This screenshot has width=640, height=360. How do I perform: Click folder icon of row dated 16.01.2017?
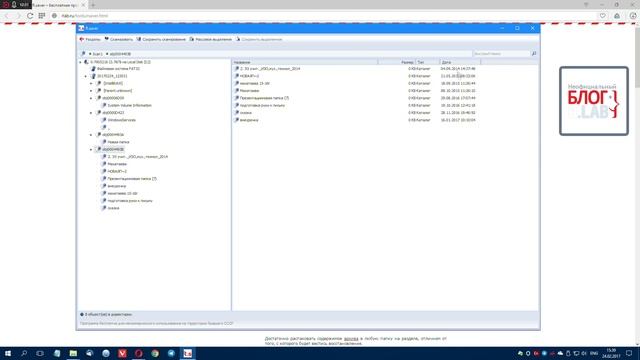tap(236, 120)
